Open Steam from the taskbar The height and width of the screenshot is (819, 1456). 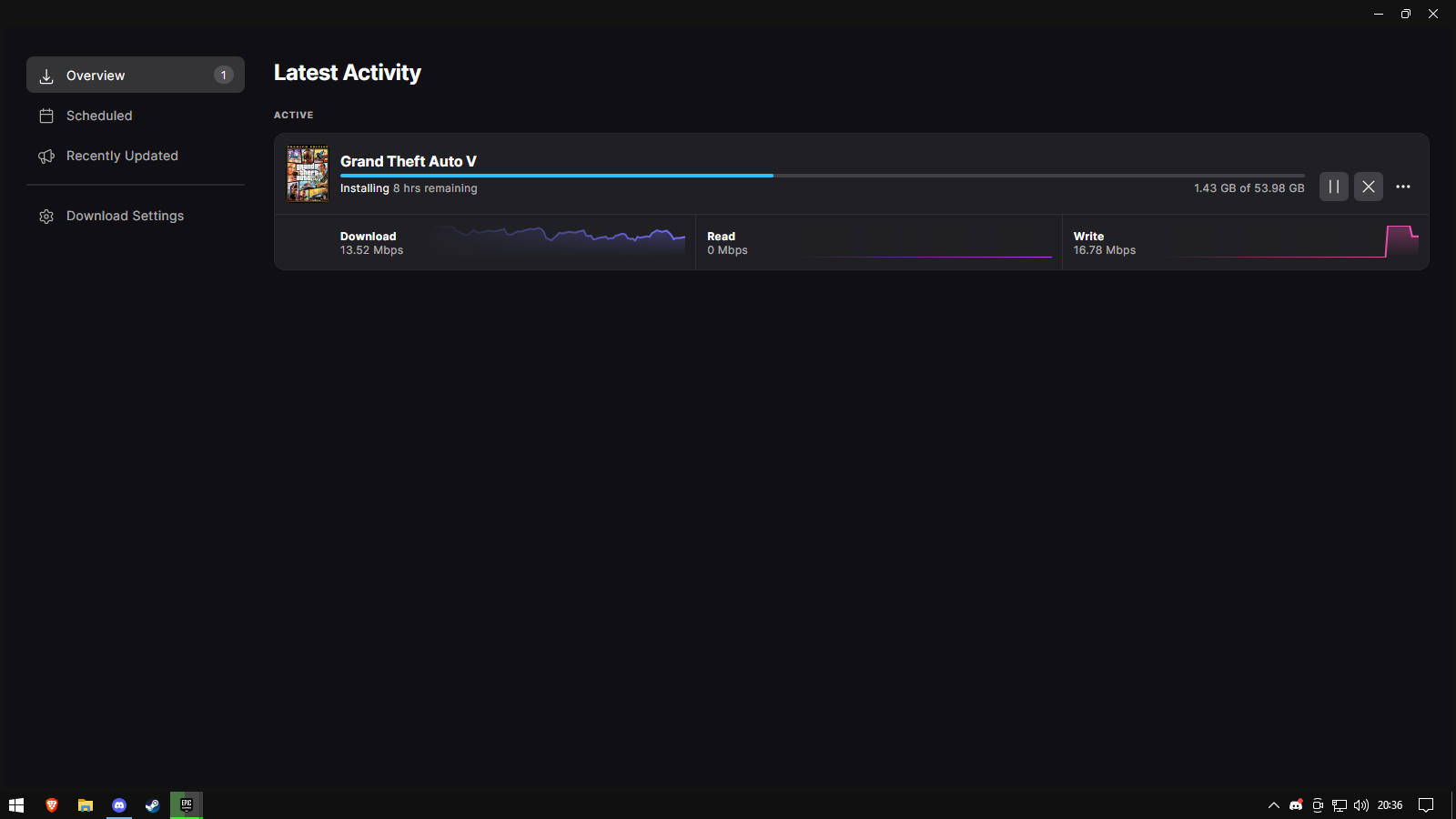click(x=153, y=805)
